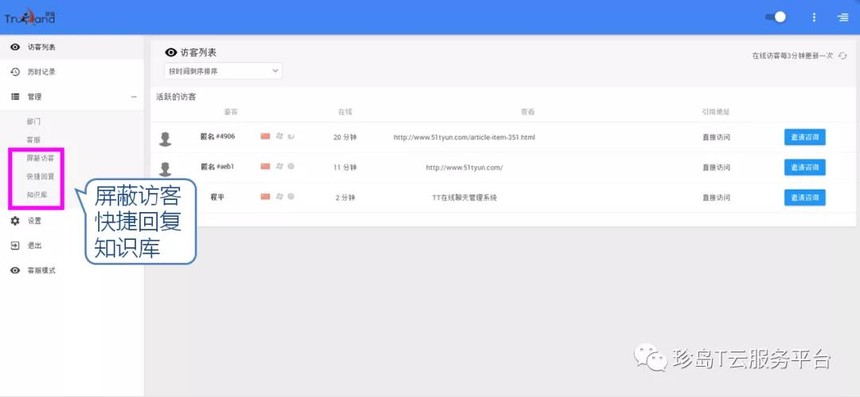Collapse the 管理 section using the minus sign

point(134,97)
